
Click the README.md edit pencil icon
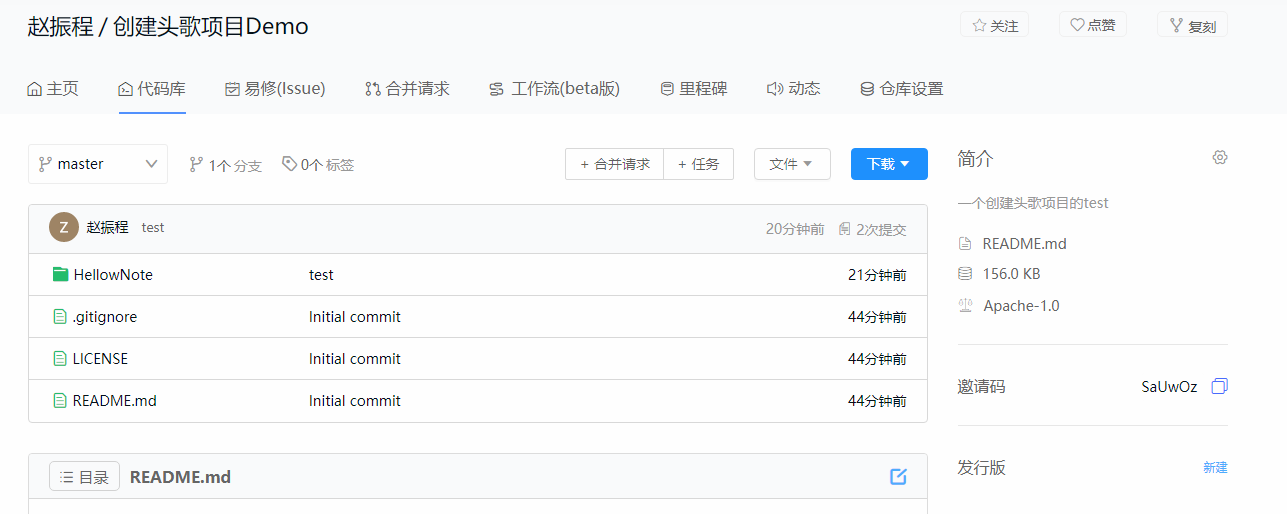(x=898, y=477)
